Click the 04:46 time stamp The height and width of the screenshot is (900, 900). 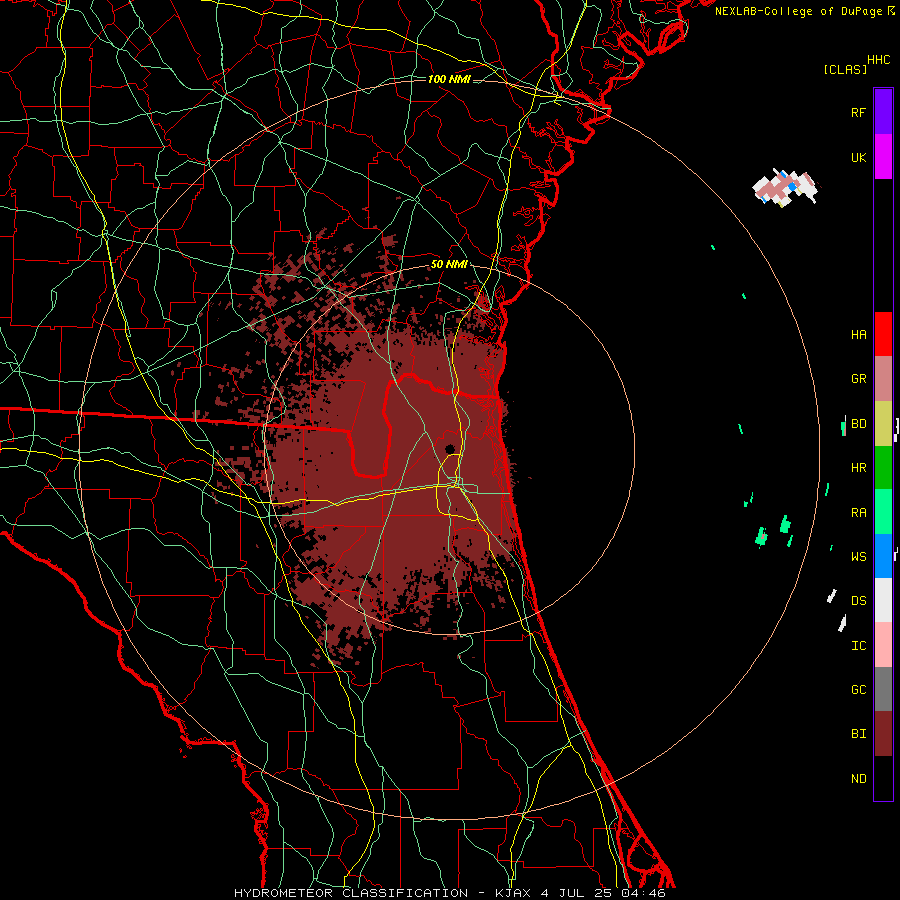pyautogui.click(x=643, y=893)
